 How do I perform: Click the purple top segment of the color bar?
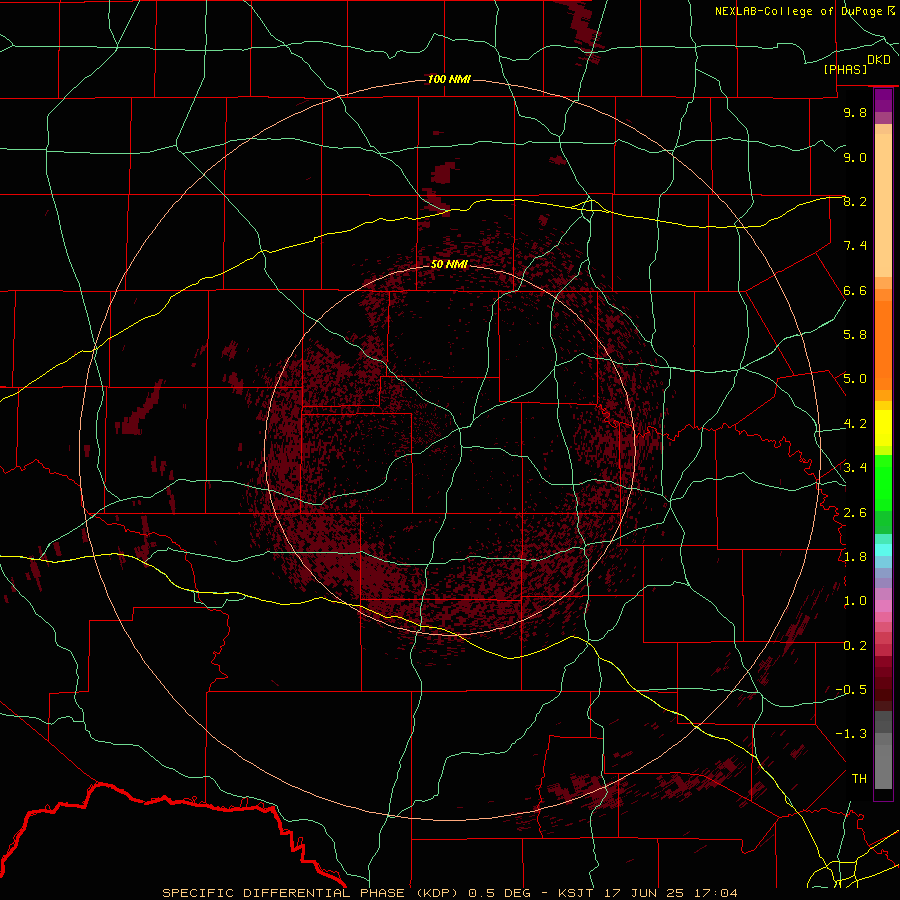pyautogui.click(x=883, y=100)
